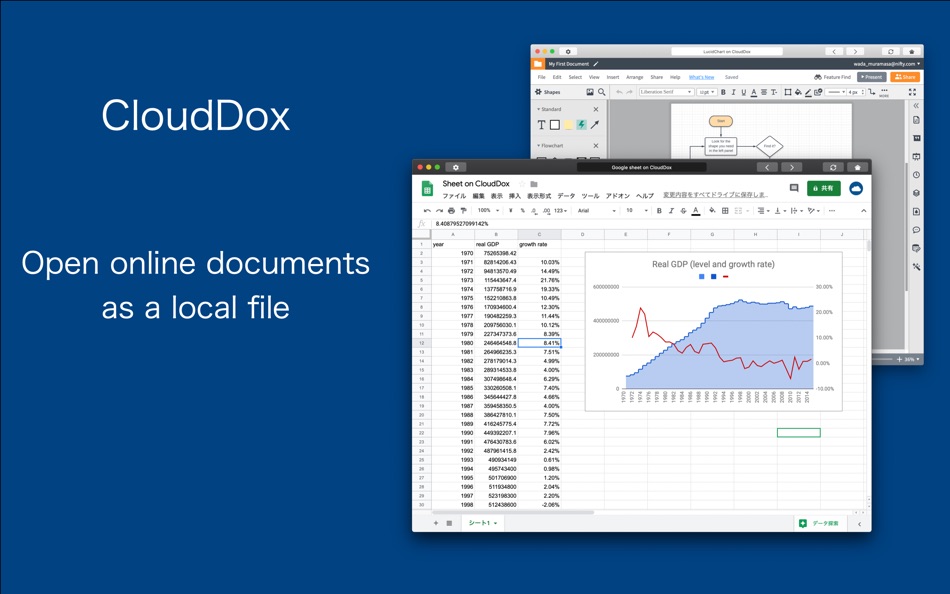
Task: Open the borders tool in Sheets
Action: coord(725,211)
